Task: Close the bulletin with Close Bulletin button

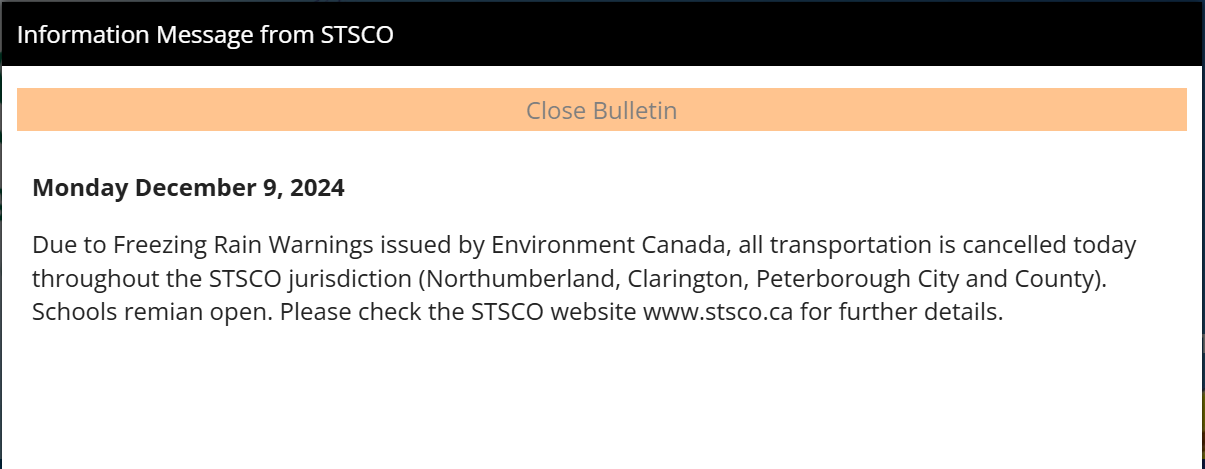Action: [x=602, y=110]
